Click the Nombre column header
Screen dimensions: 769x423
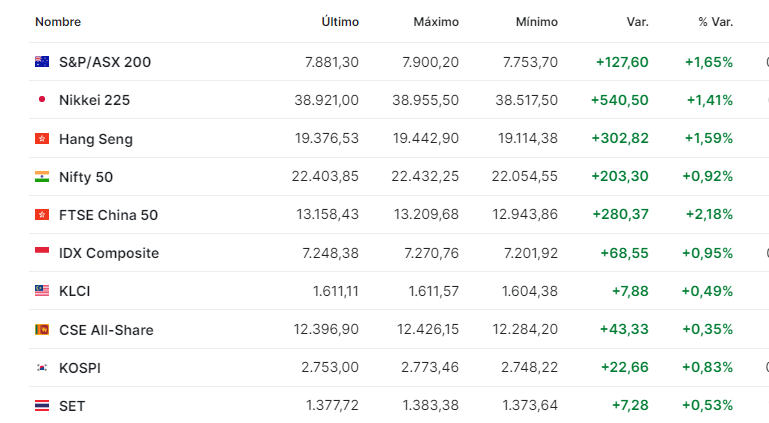point(58,22)
